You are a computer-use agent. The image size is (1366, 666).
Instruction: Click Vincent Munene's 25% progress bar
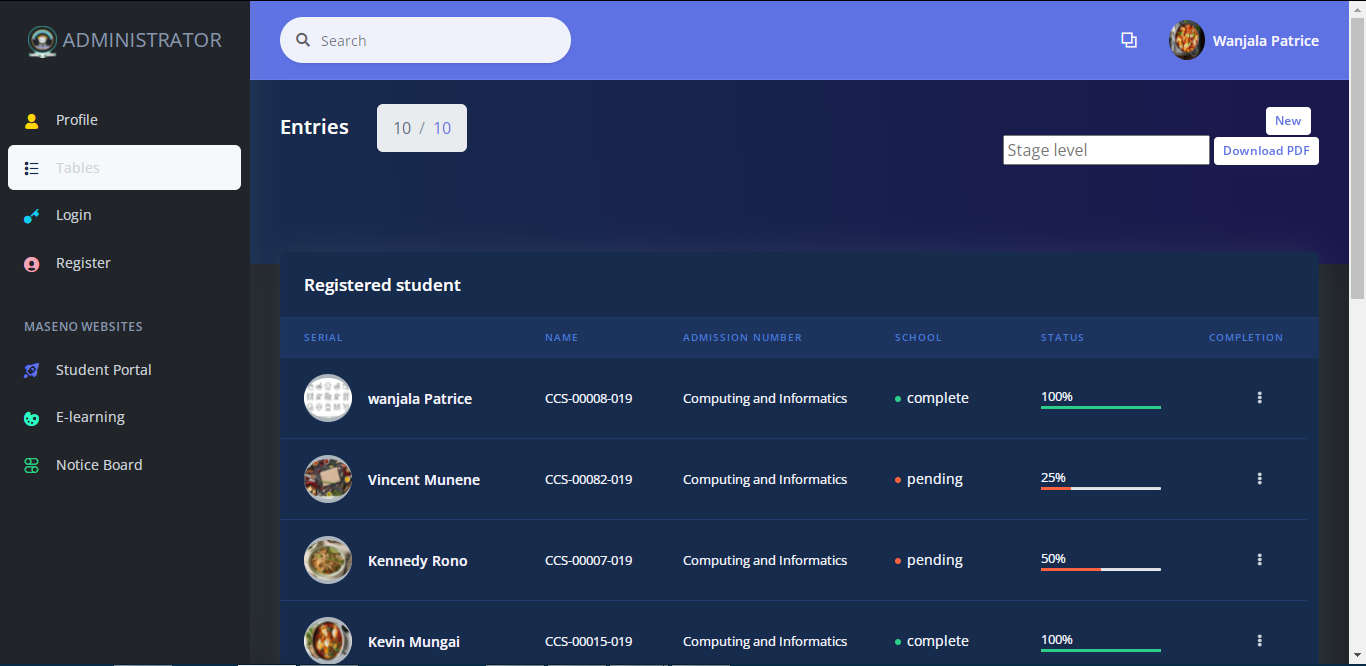(1101, 488)
